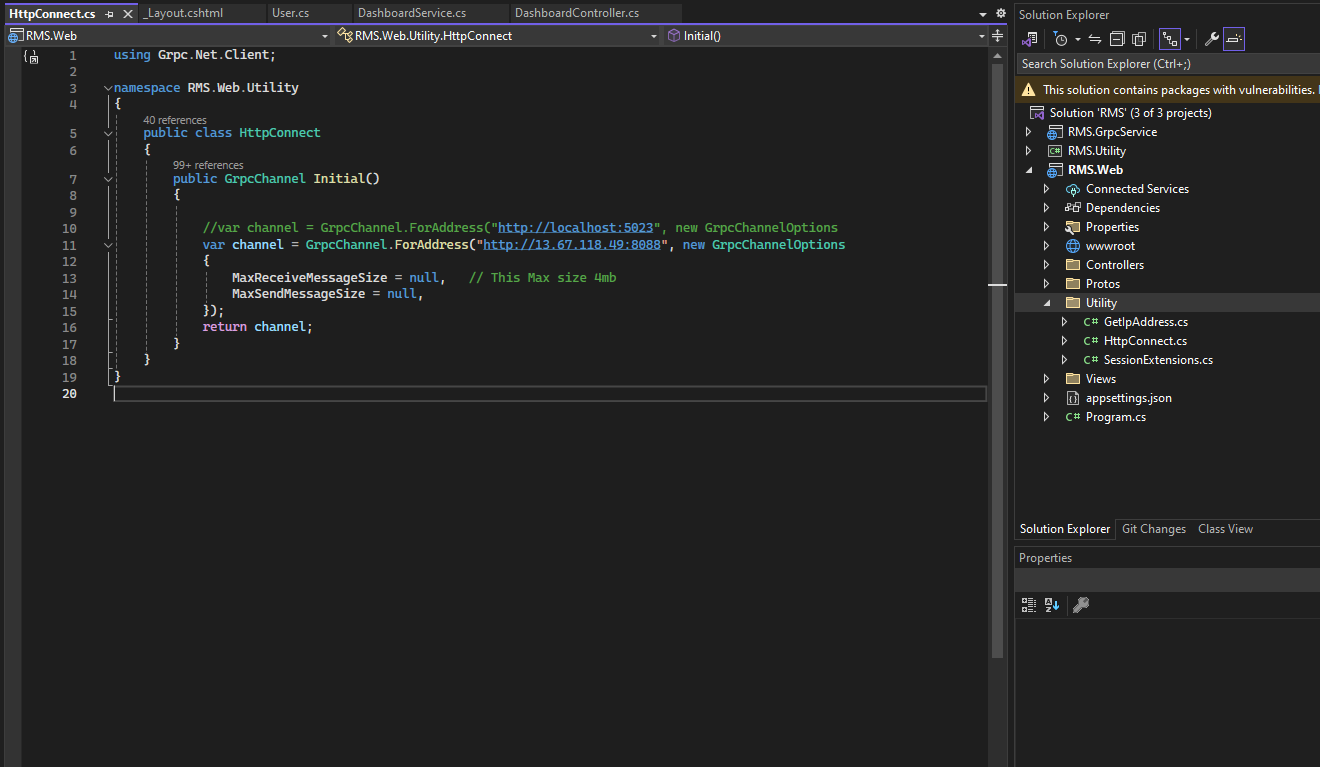Toggle file nesting view button
Screen dimensions: 1320x767
pos(1169,39)
